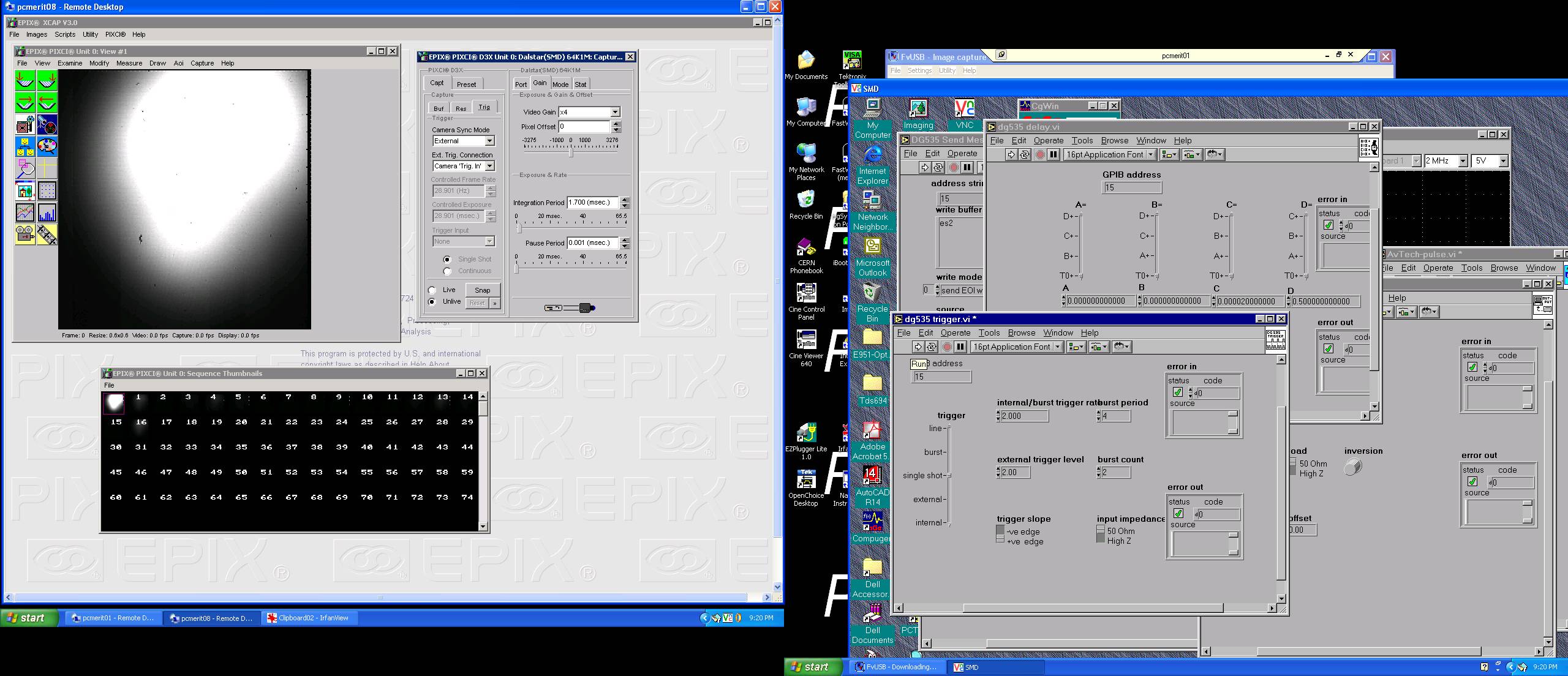Click Run Continuously in dg535 trigger.vi toolbar
This screenshot has width=1568, height=676.
932,347
